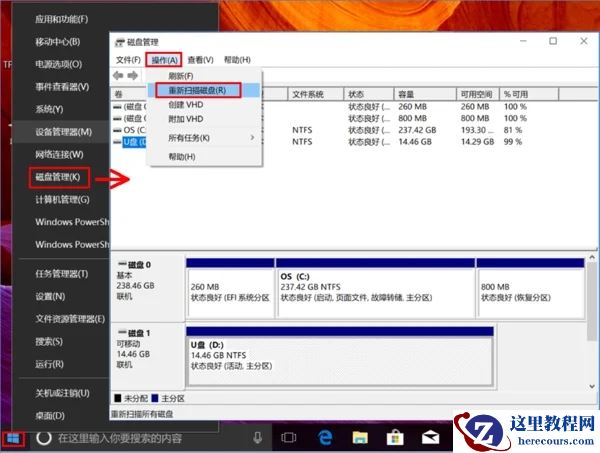Select the 237.42 GB capacity cell

coord(417,130)
